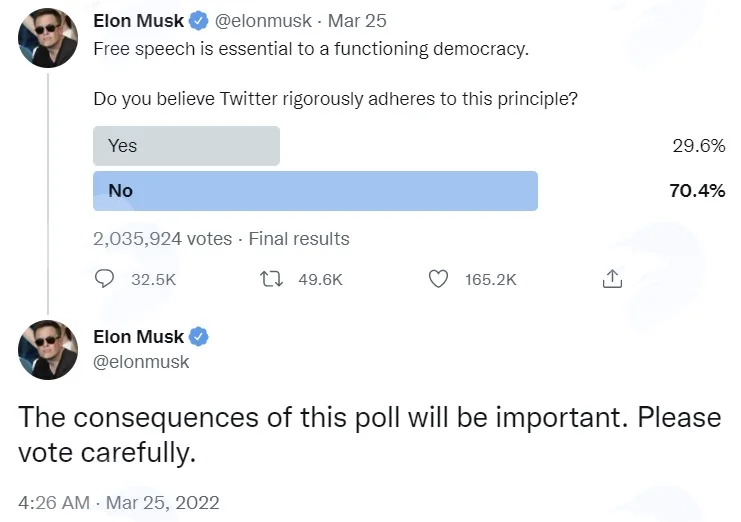View the 49.6K retweets count
The image size is (741, 522).
(x=320, y=280)
